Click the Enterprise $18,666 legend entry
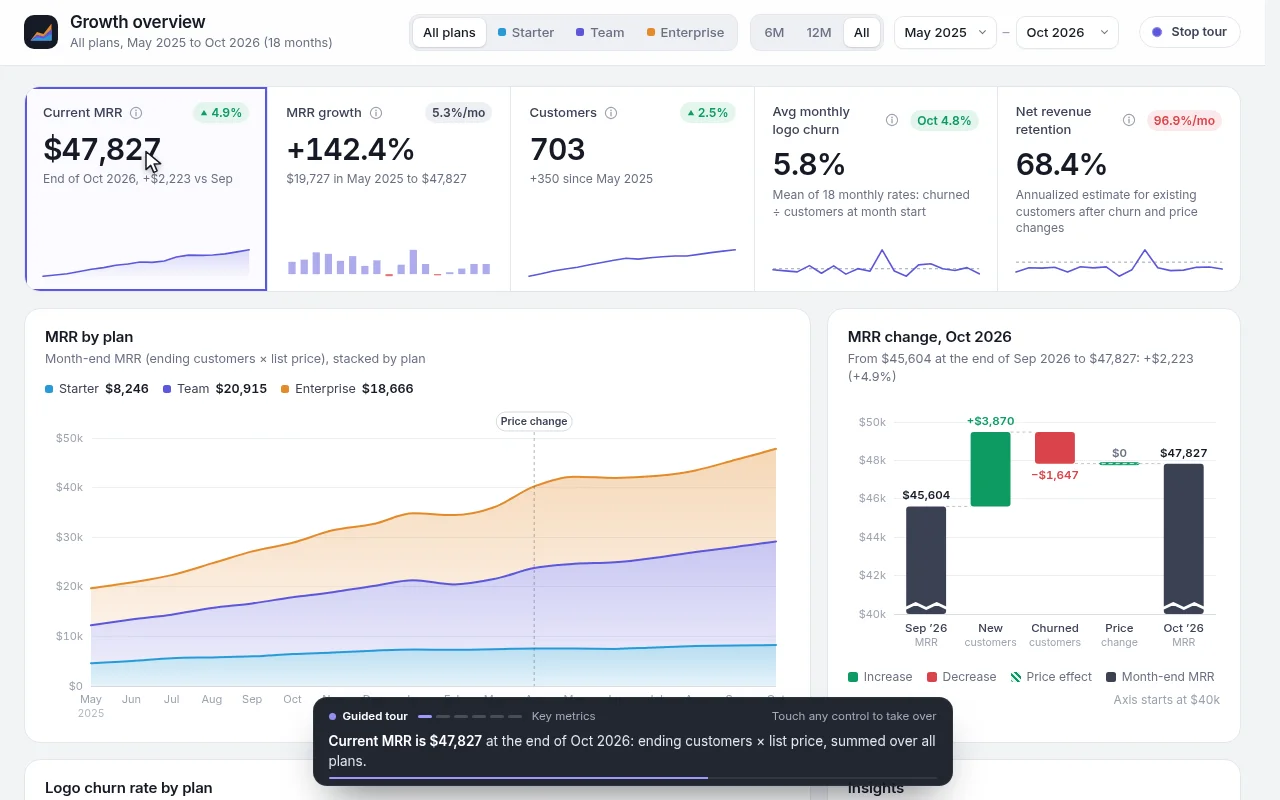 [347, 388]
